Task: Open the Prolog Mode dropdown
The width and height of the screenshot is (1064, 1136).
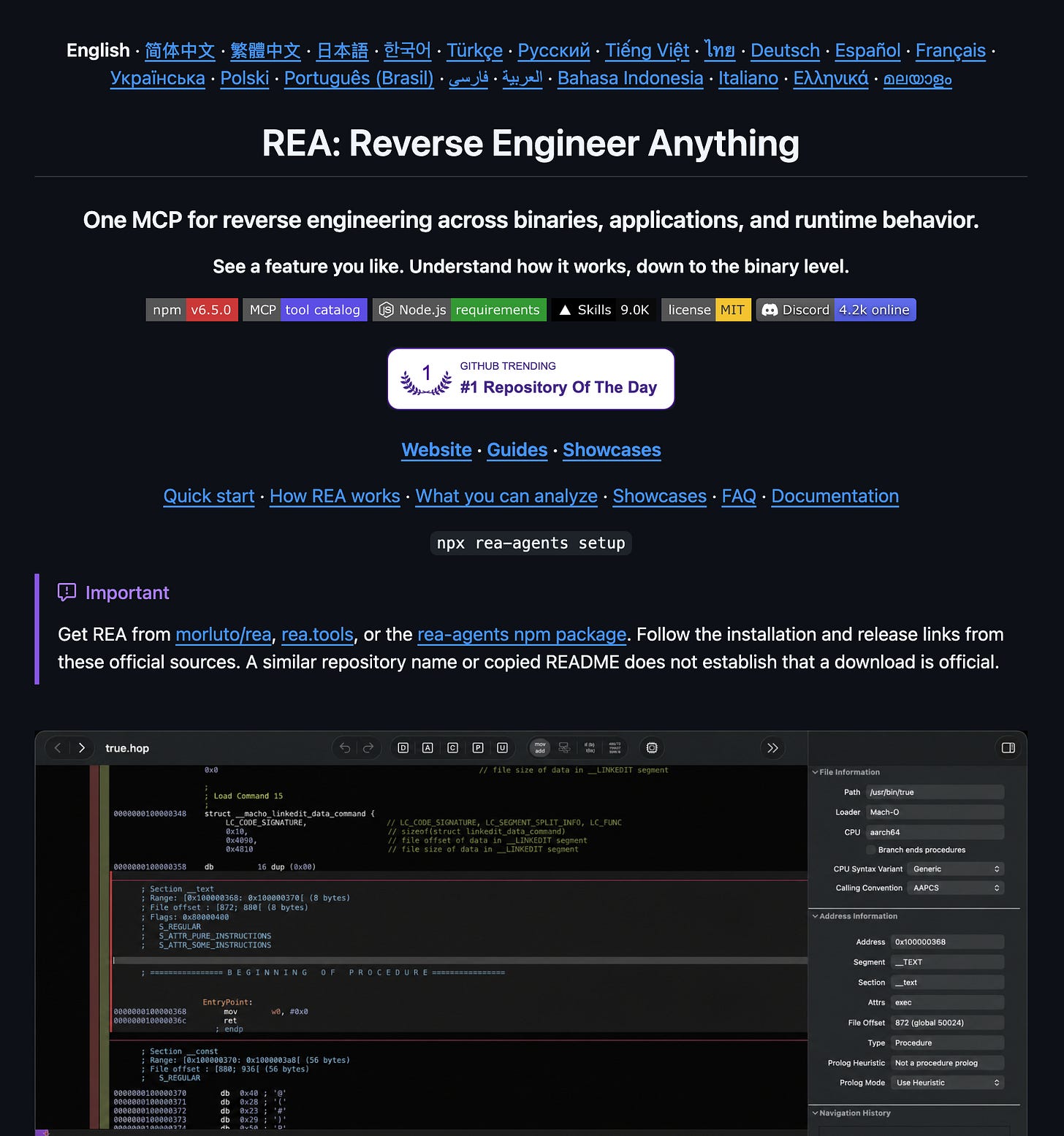Action: coord(948,1083)
